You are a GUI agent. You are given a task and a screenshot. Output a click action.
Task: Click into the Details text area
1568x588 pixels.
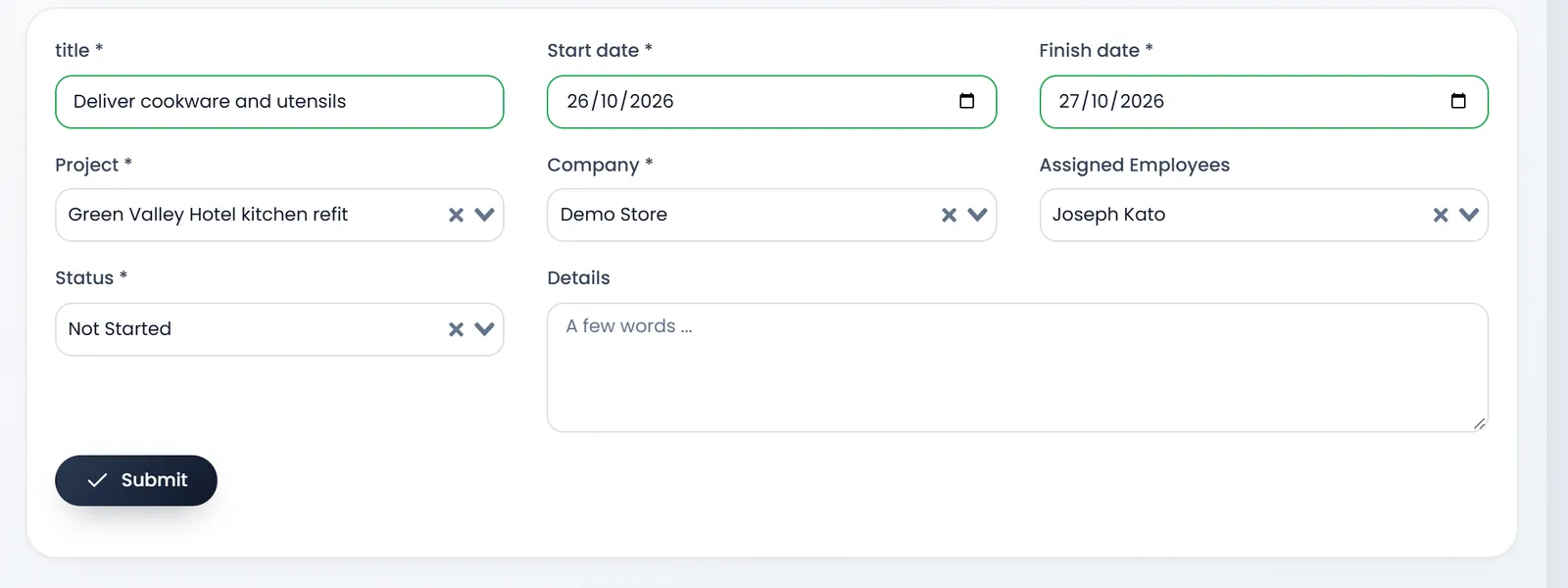[1017, 367]
